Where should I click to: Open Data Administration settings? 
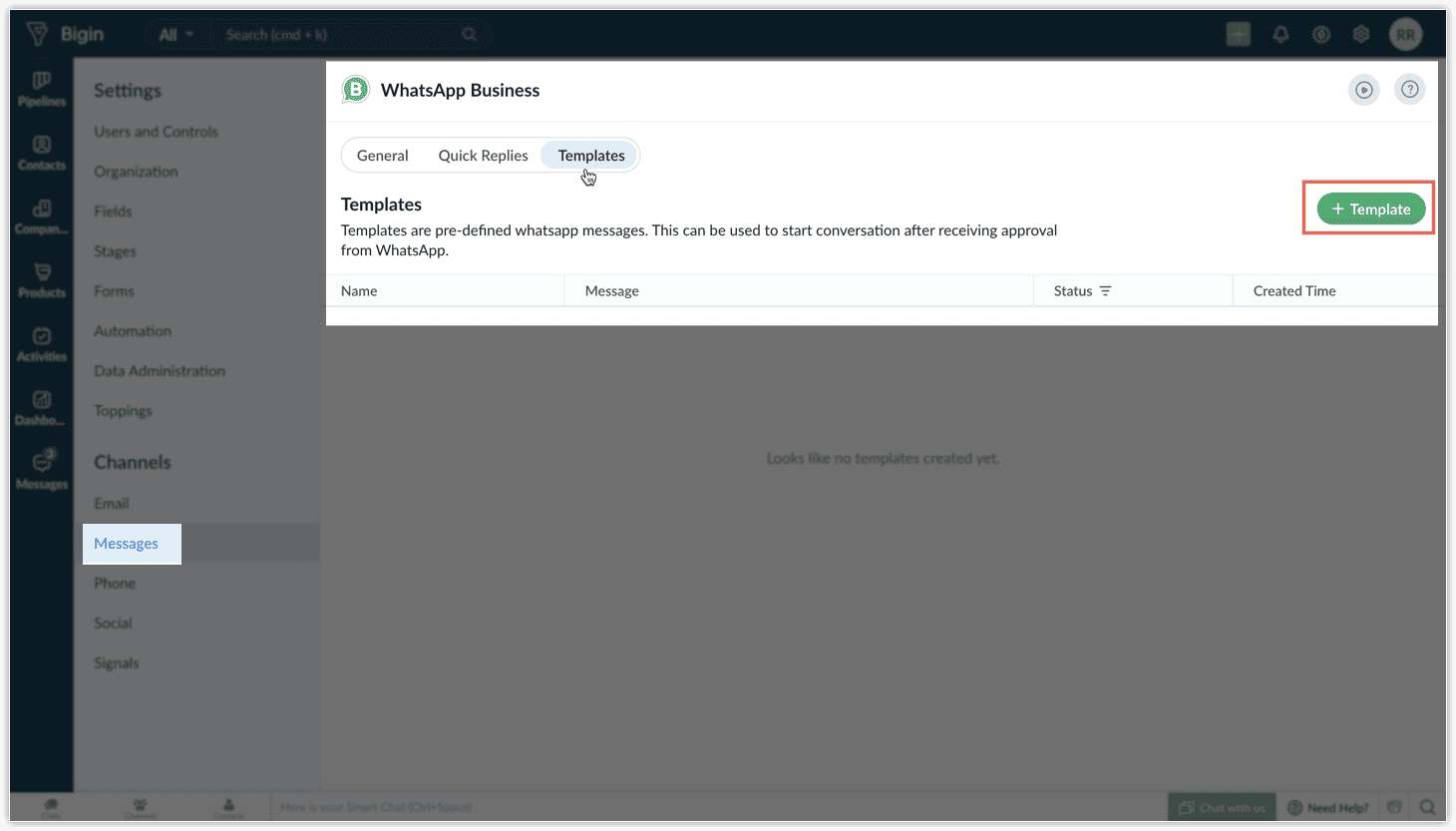coord(160,371)
